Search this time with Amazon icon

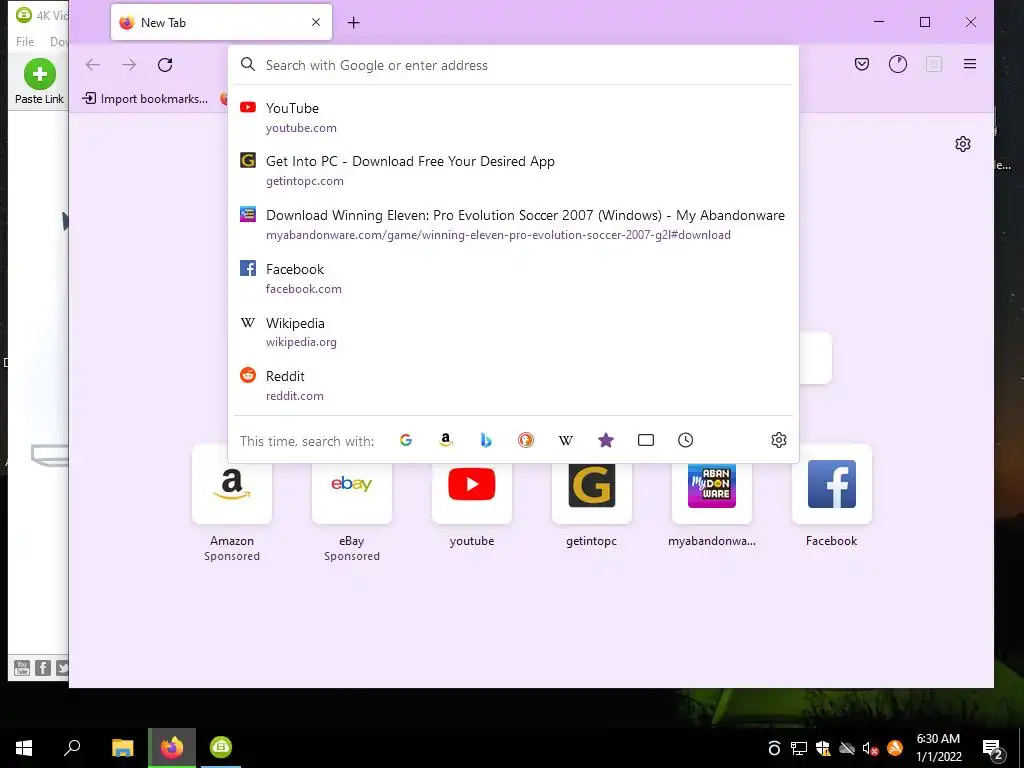(x=446, y=440)
